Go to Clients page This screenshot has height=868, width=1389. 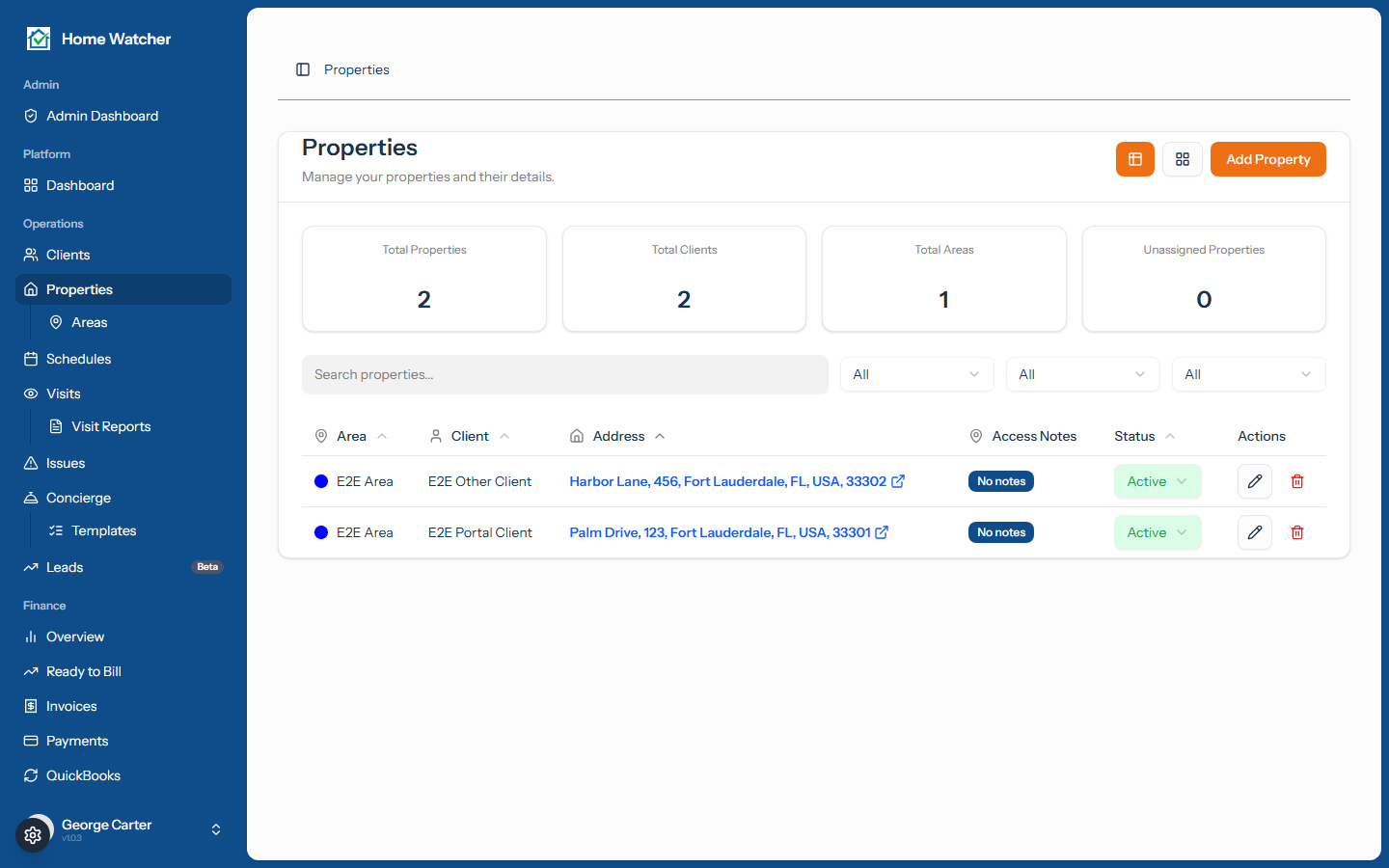(123, 255)
